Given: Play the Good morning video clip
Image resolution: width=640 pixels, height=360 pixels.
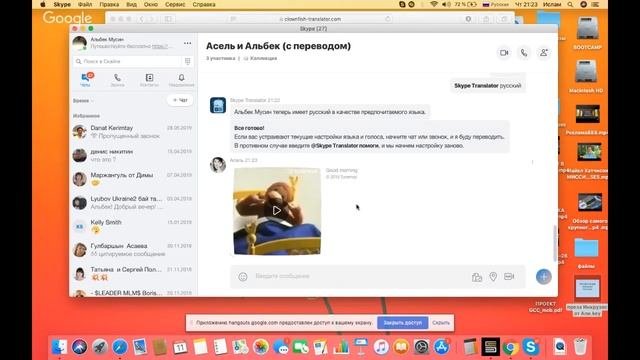Looking at the screenshot, I should click(x=277, y=211).
